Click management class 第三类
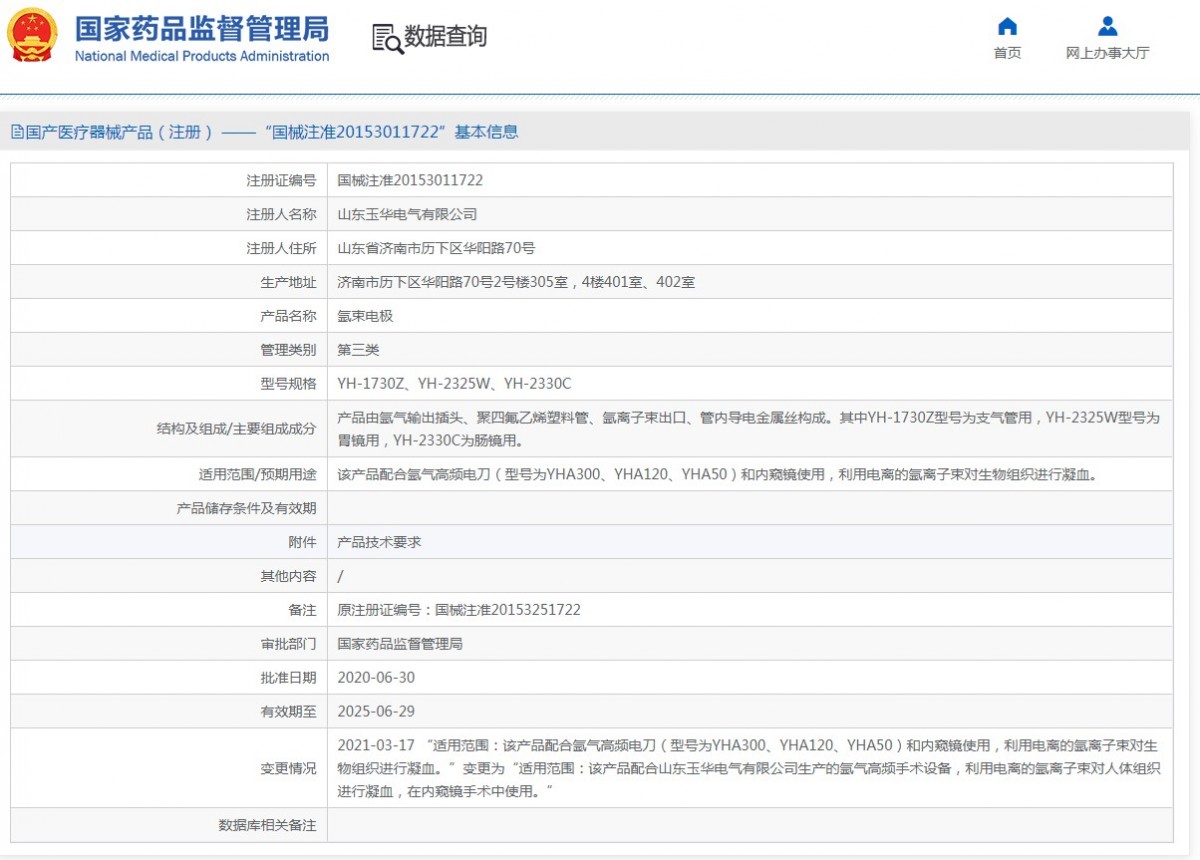Image resolution: width=1200 pixels, height=860 pixels. (358, 350)
